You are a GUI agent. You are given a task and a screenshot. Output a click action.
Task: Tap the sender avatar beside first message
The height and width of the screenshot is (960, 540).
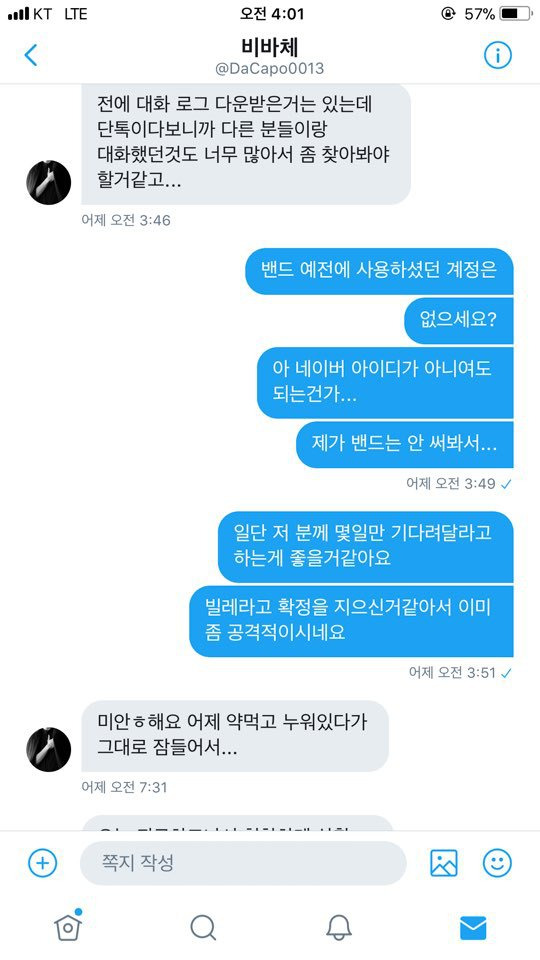(x=48, y=182)
